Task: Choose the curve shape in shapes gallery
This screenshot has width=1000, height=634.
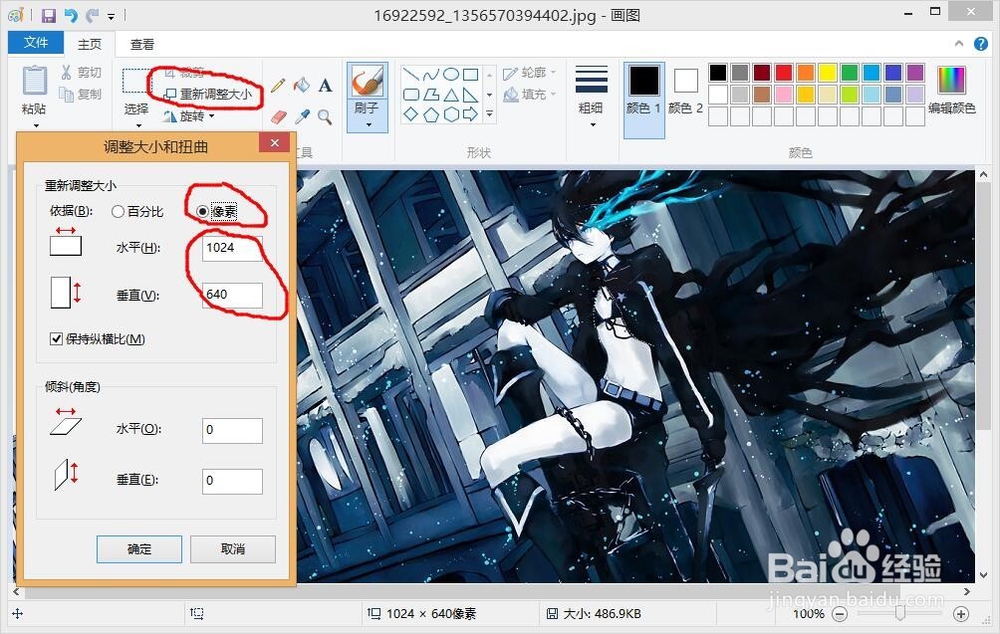Action: click(x=431, y=75)
